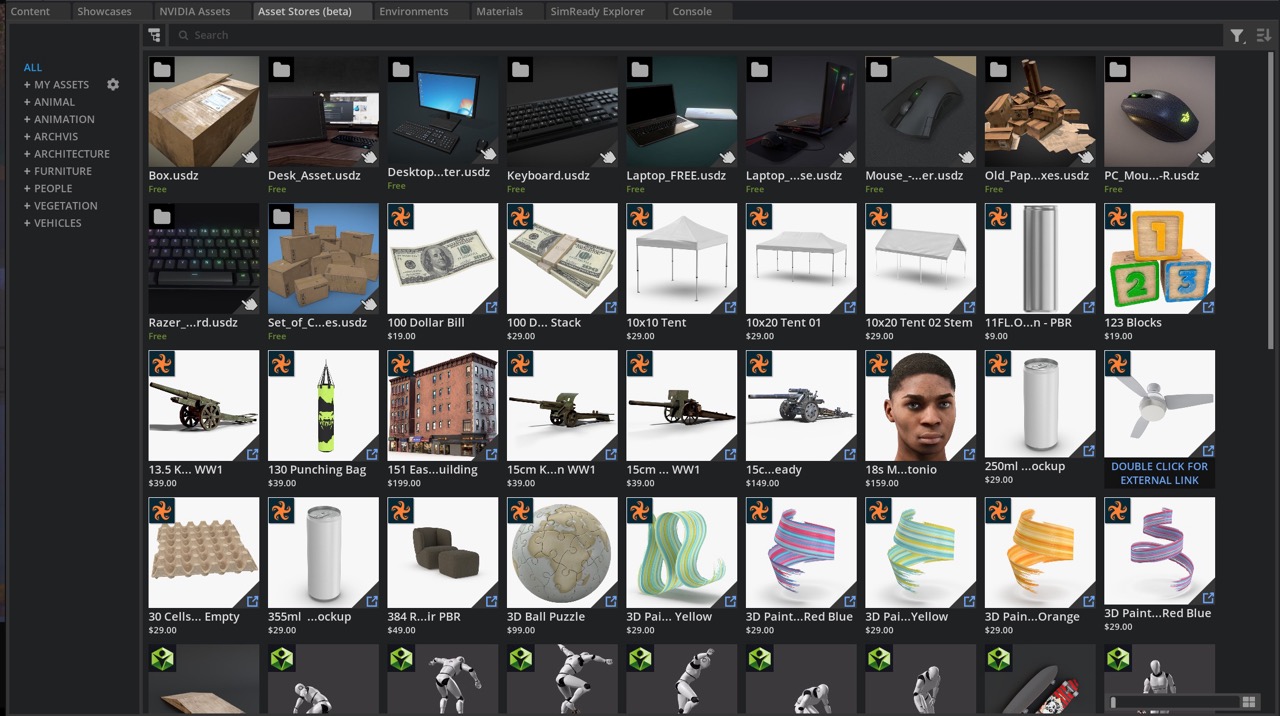Select the 15cm K...n WW1 cannon thumbnail
The height and width of the screenshot is (716, 1280).
coord(562,405)
